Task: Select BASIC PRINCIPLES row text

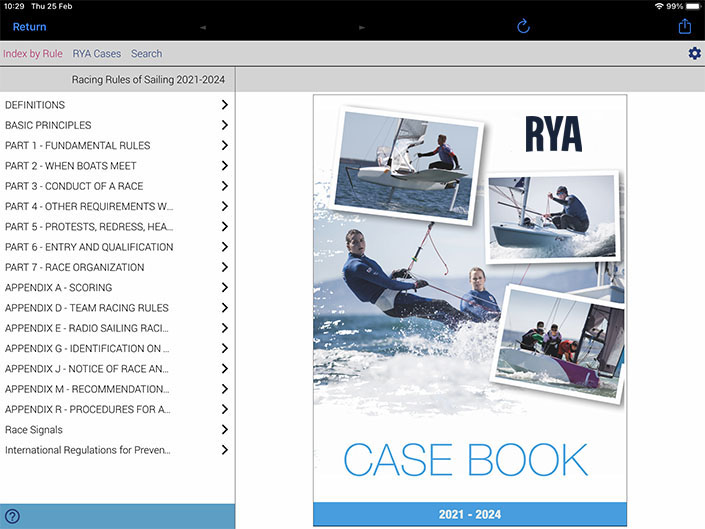Action: pos(48,125)
